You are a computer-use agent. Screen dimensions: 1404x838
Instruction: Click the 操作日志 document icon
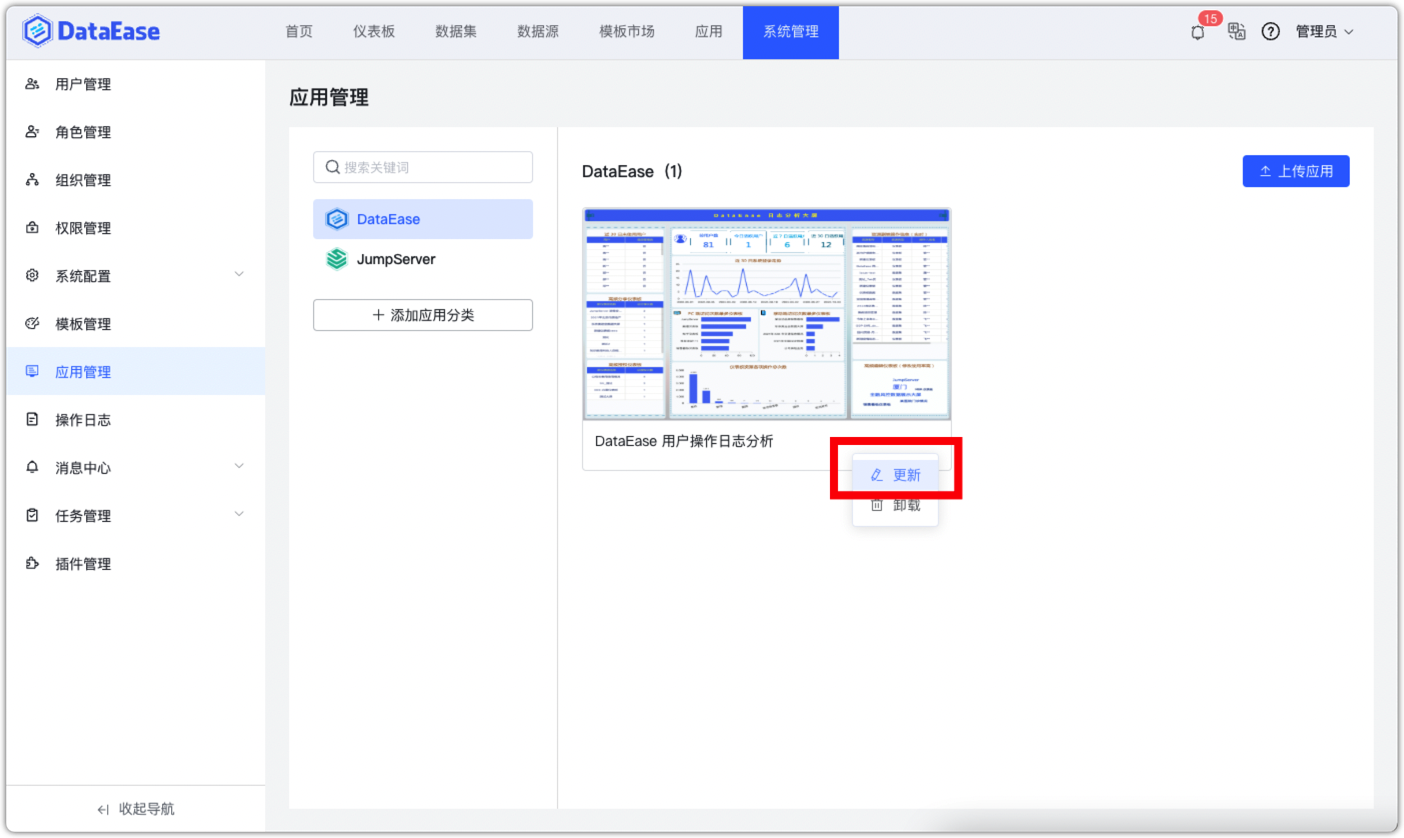click(32, 420)
